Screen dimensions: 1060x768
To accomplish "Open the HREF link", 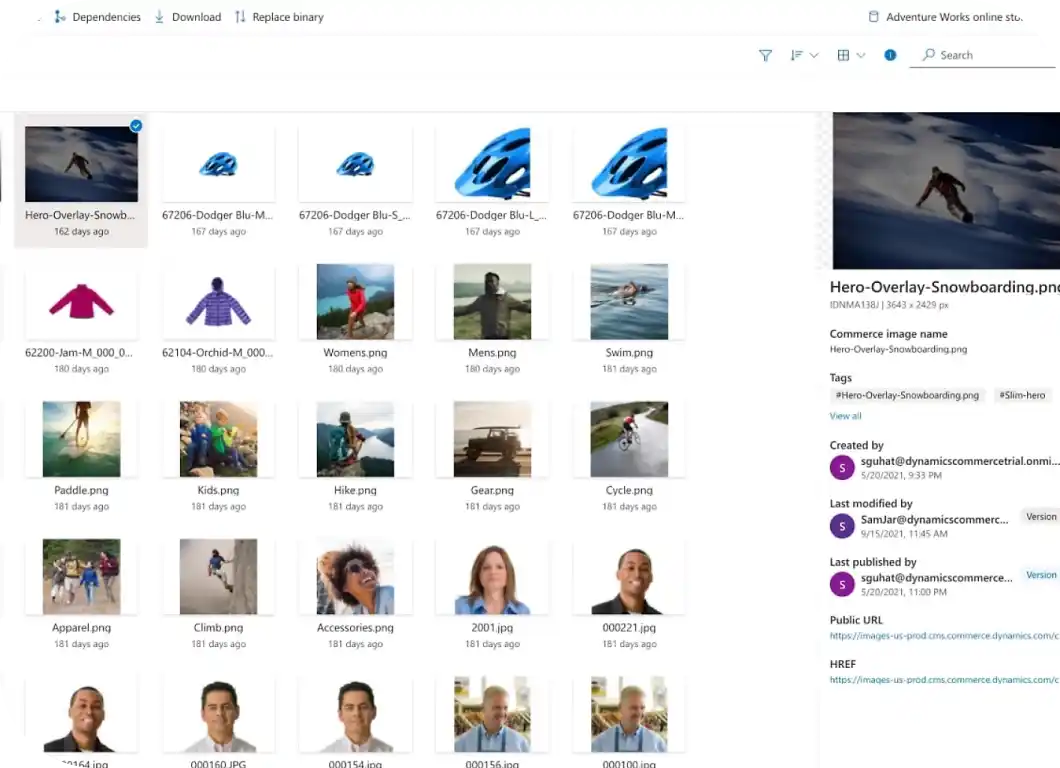I will click(943, 680).
